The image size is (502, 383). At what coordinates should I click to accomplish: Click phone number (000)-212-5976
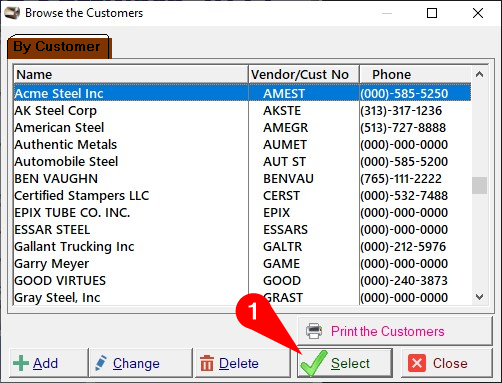[x=403, y=246]
